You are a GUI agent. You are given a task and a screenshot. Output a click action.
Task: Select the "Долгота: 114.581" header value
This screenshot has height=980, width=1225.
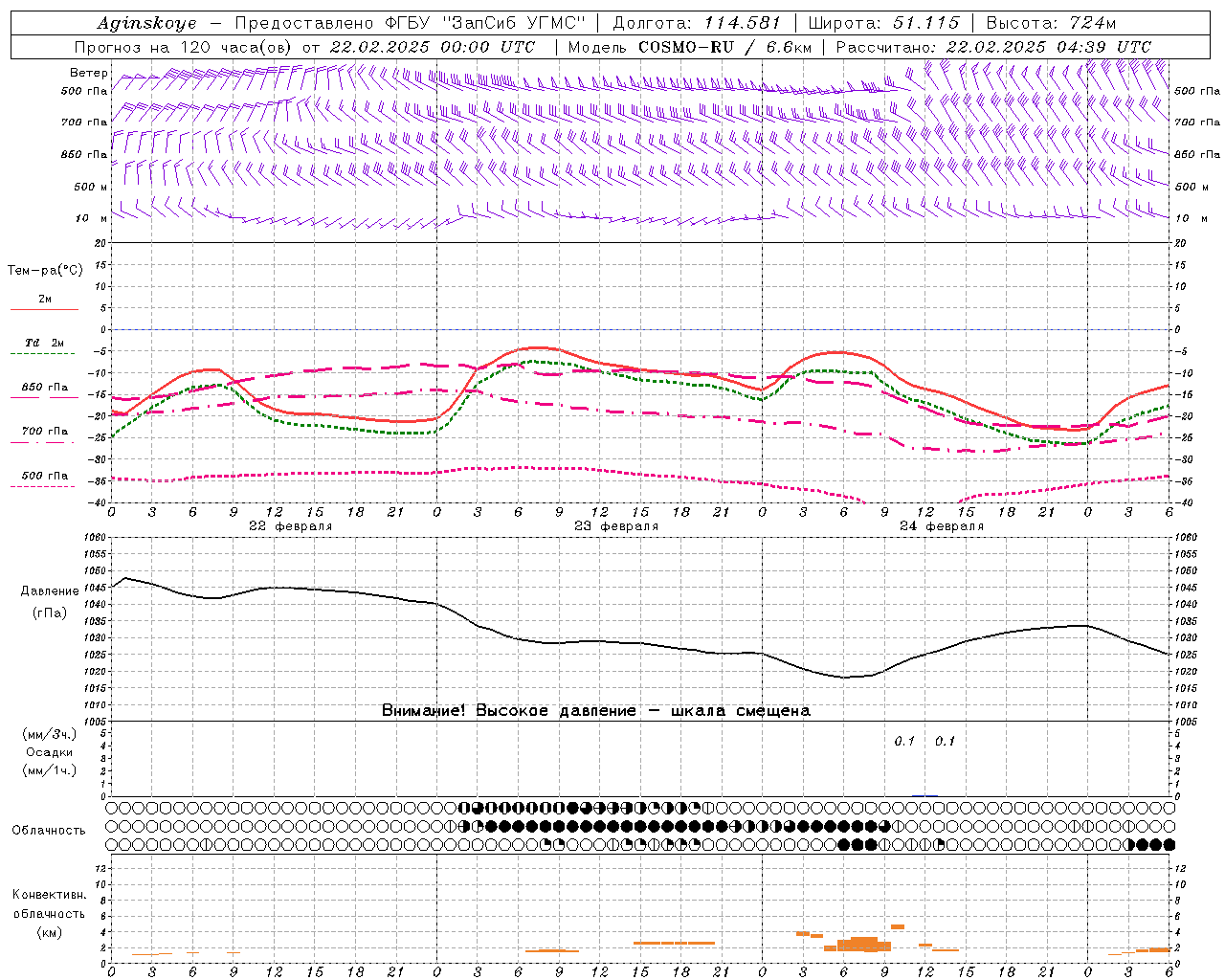[697, 23]
